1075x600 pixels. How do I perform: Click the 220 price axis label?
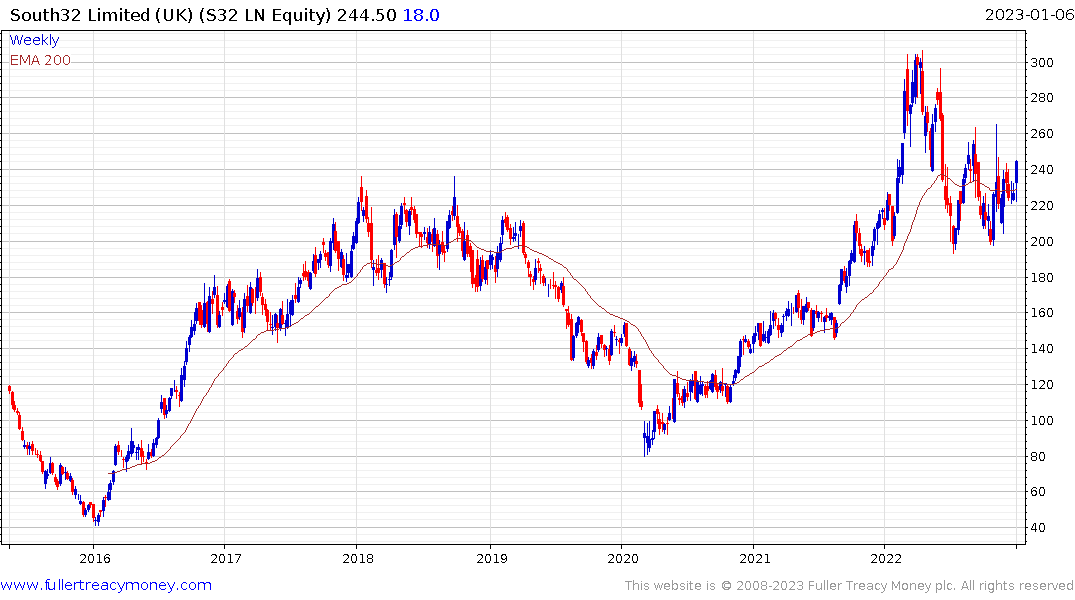(x=1042, y=206)
